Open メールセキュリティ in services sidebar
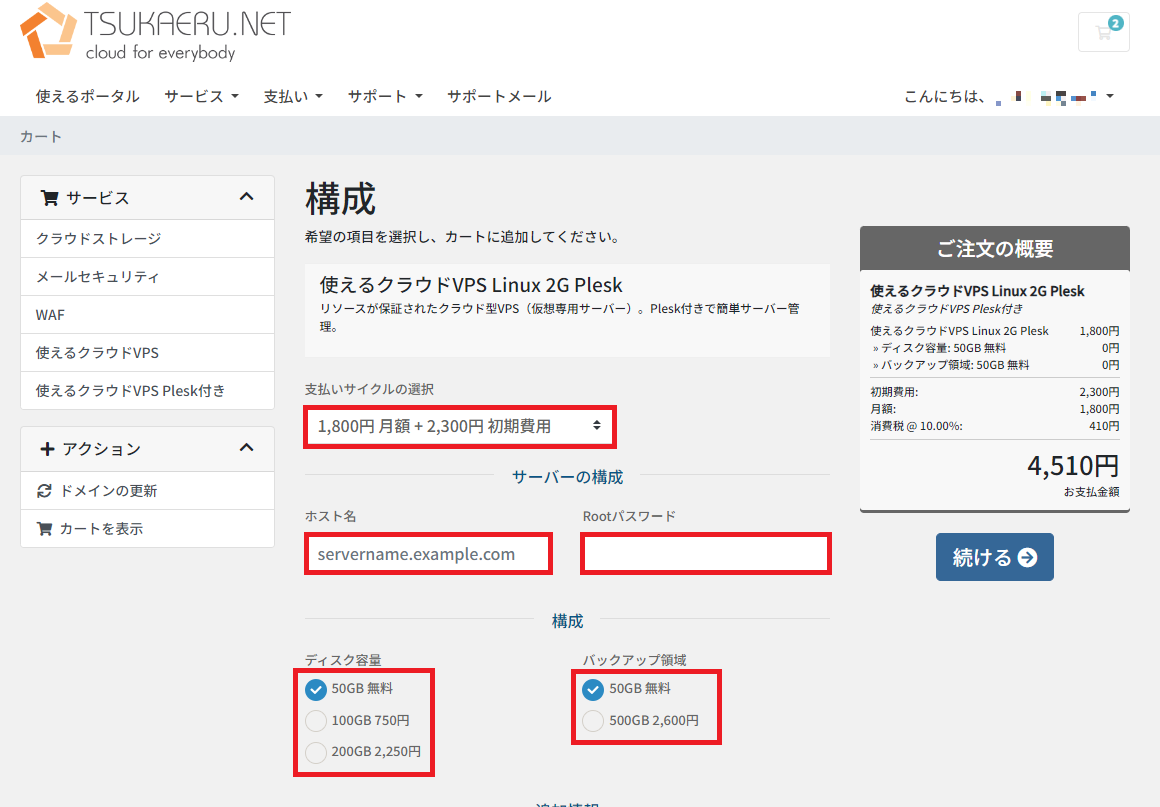 147,277
